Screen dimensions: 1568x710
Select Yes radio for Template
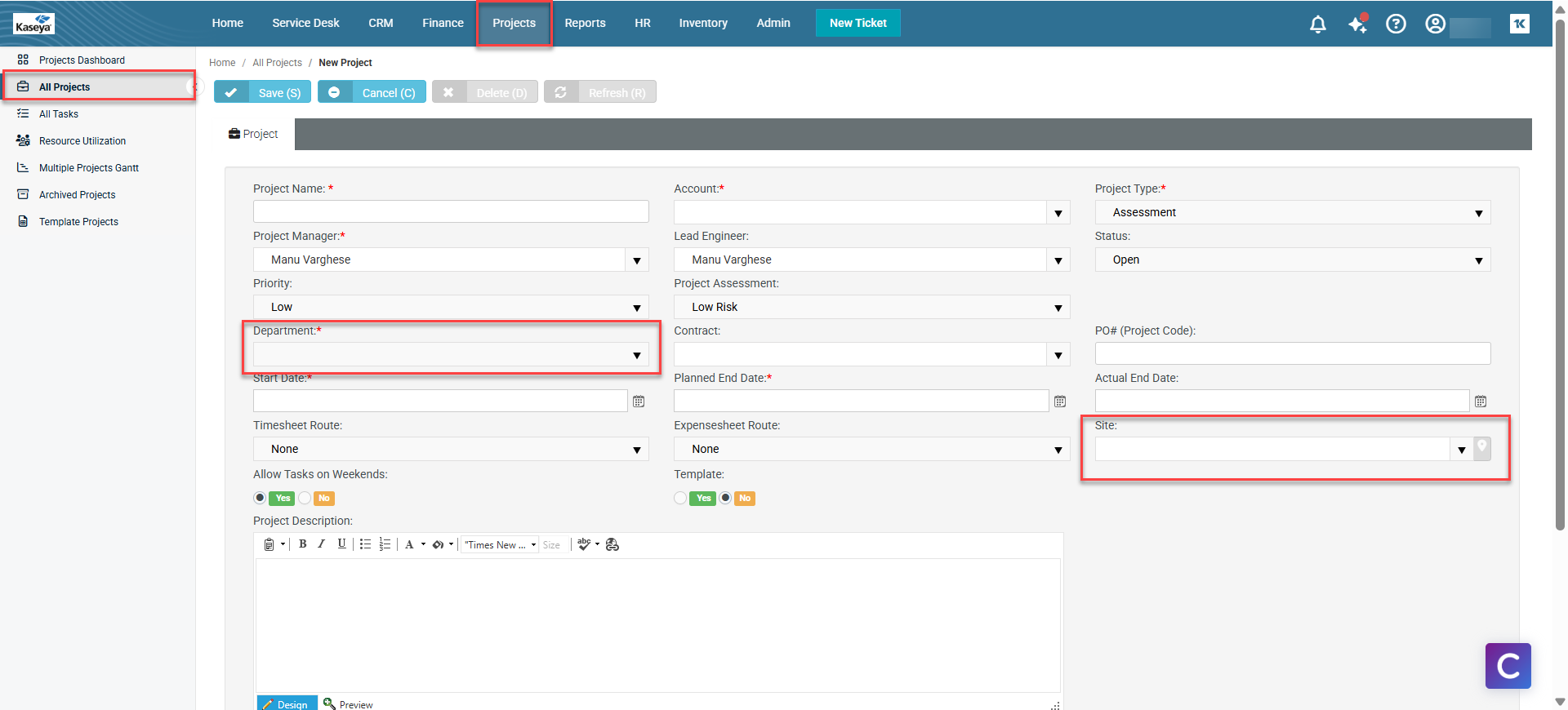[680, 498]
